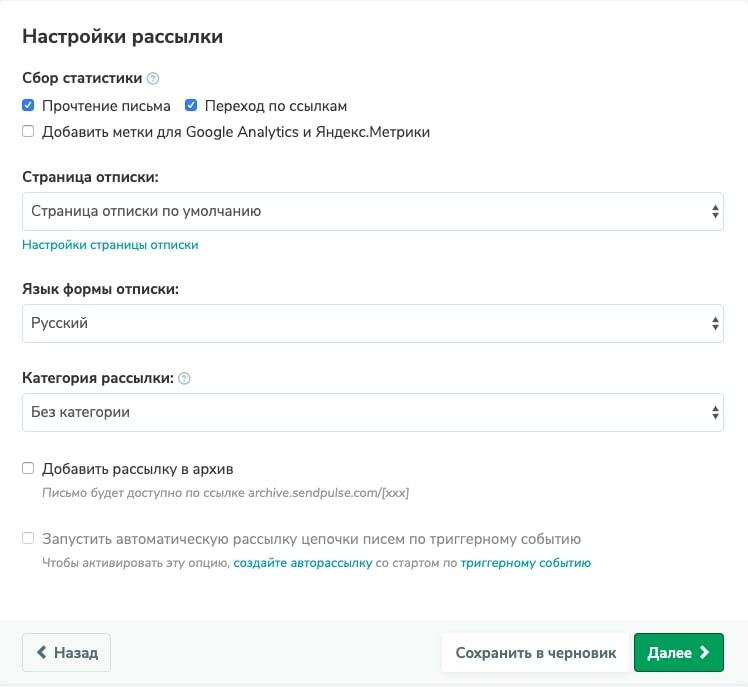Open the Категория рассылки dropdown
Image resolution: width=748 pixels, height=687 pixels.
tap(372, 412)
